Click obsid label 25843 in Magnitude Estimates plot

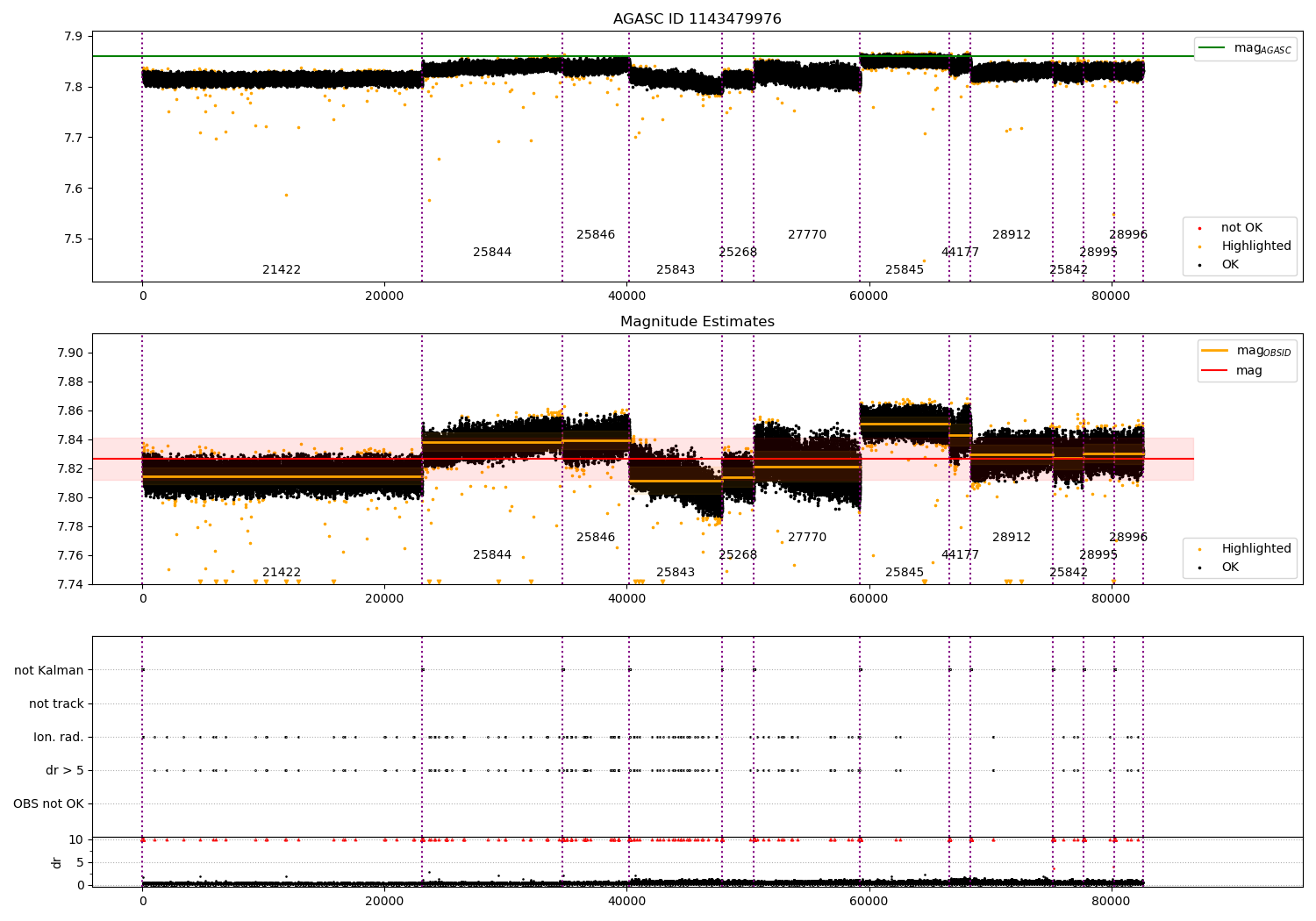click(676, 573)
